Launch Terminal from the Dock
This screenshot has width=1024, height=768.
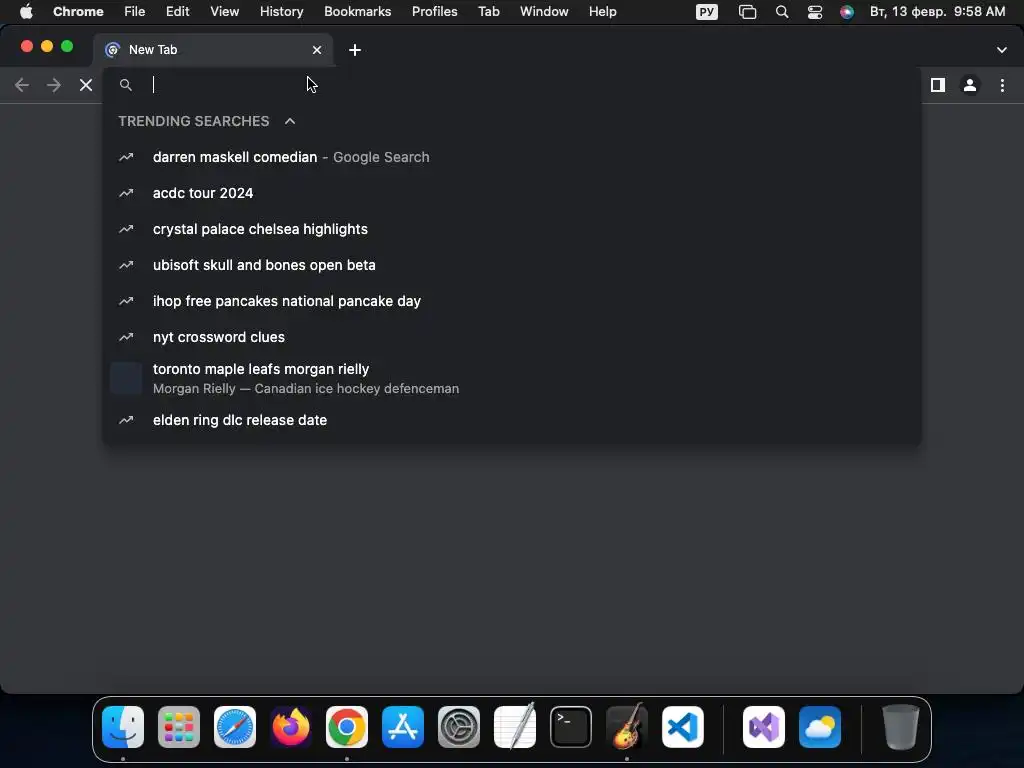[x=571, y=727]
